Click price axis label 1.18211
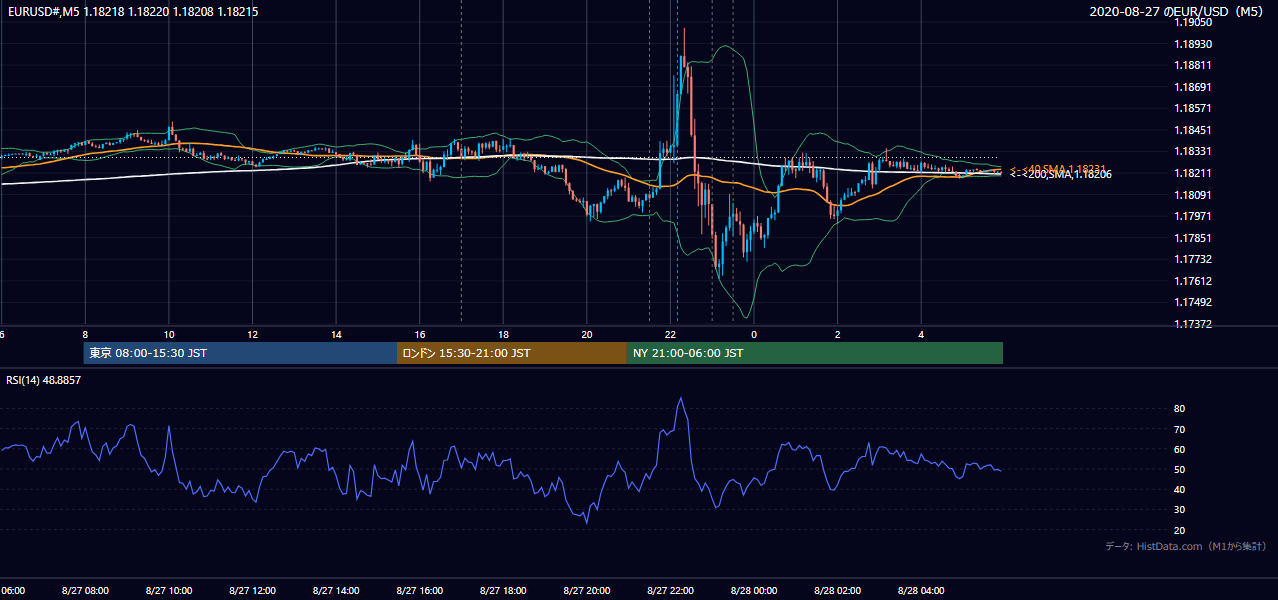 click(1193, 173)
